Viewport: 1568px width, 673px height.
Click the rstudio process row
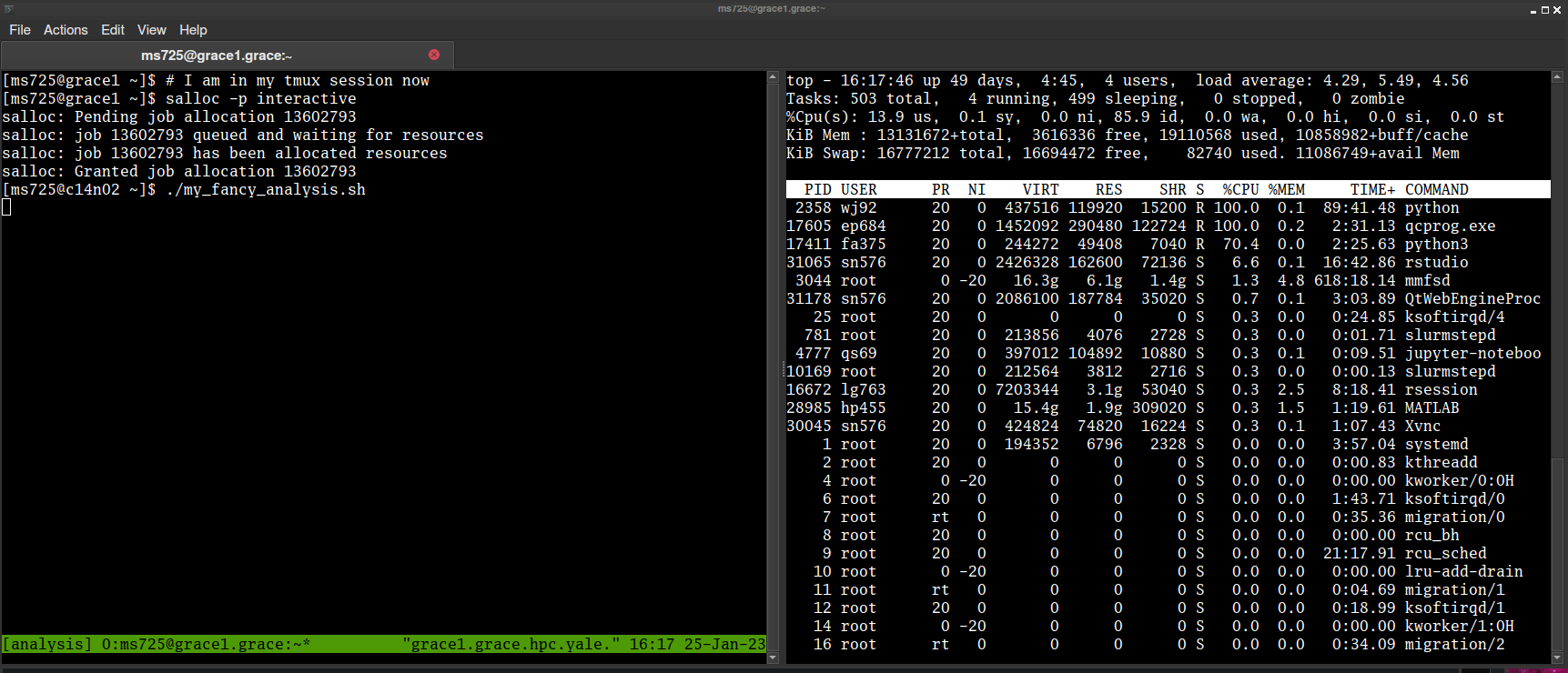point(1168,262)
